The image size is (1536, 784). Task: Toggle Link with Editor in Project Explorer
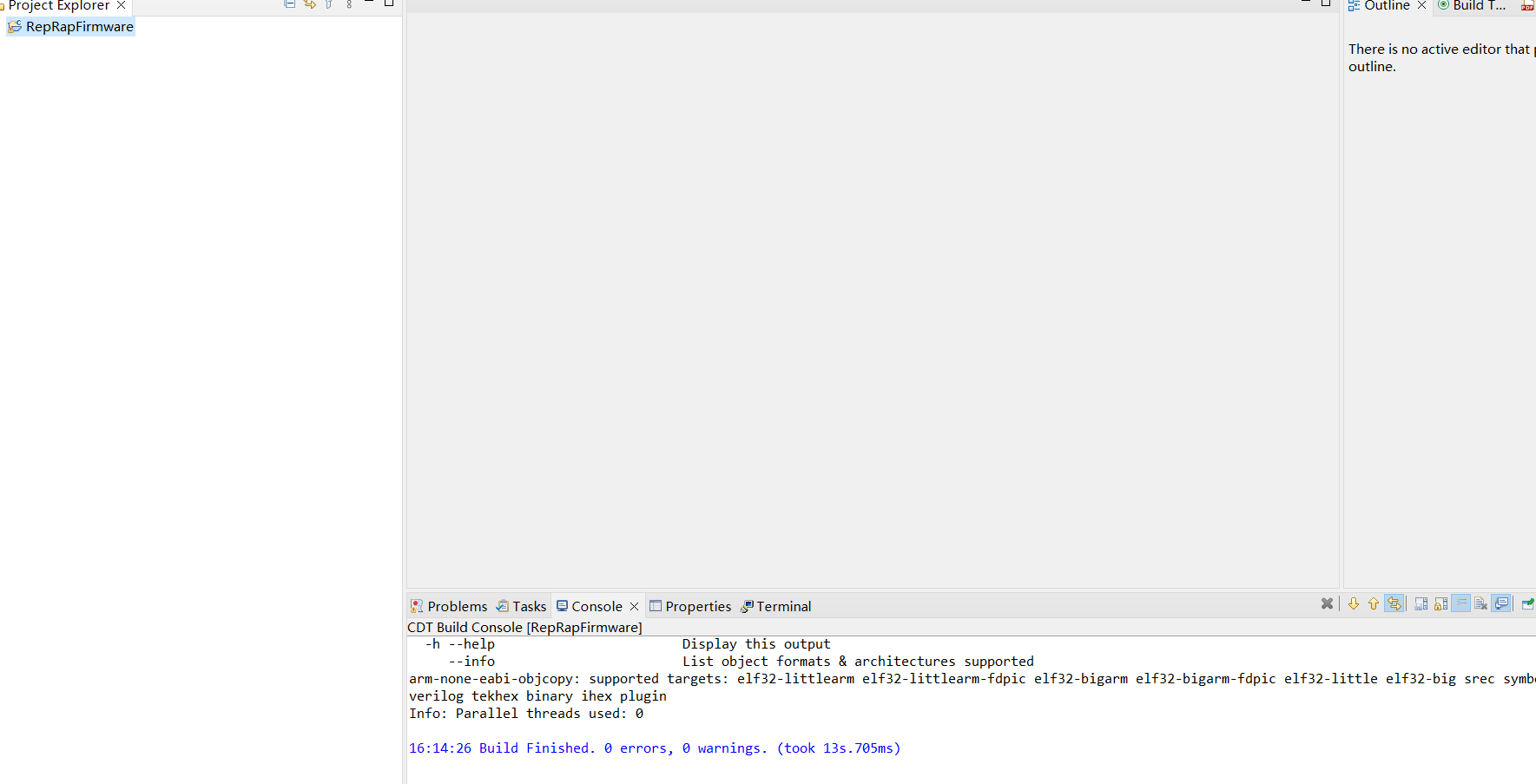309,4
